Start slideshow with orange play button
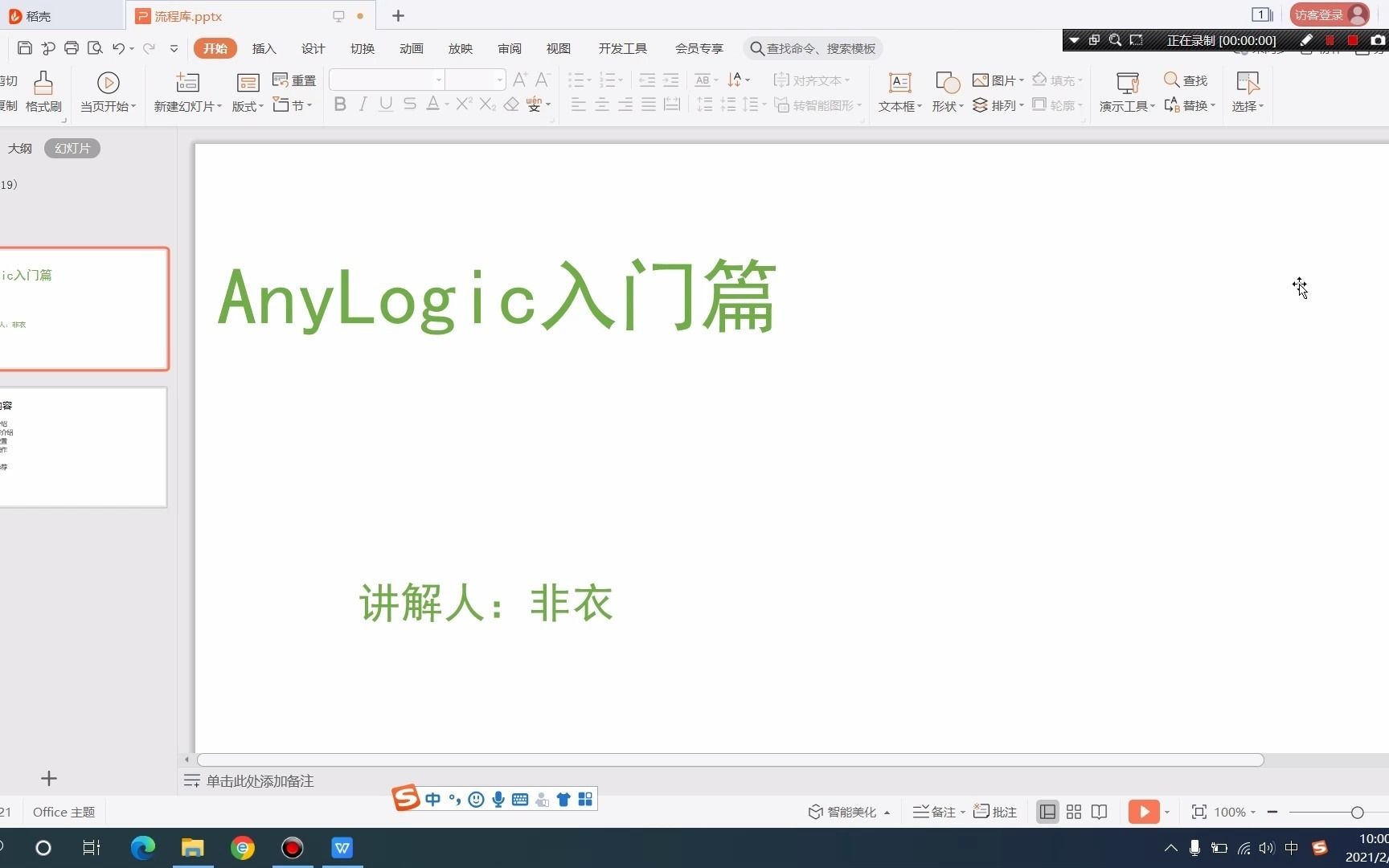The height and width of the screenshot is (868, 1389). [x=1144, y=812]
